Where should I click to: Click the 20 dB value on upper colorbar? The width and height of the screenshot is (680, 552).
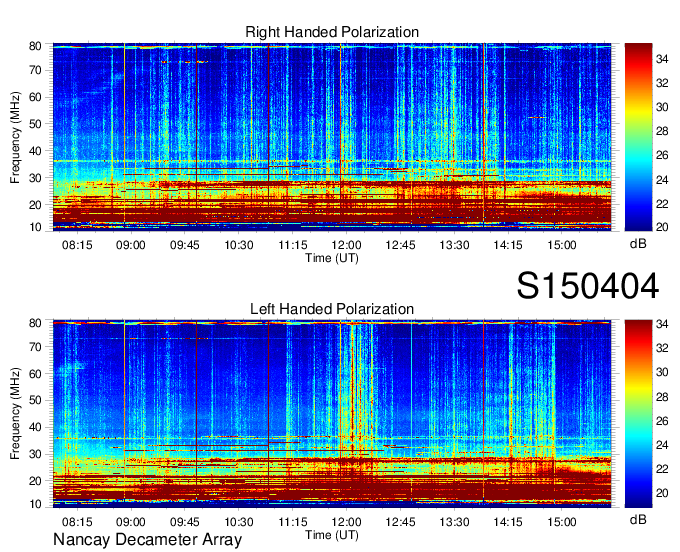(662, 227)
